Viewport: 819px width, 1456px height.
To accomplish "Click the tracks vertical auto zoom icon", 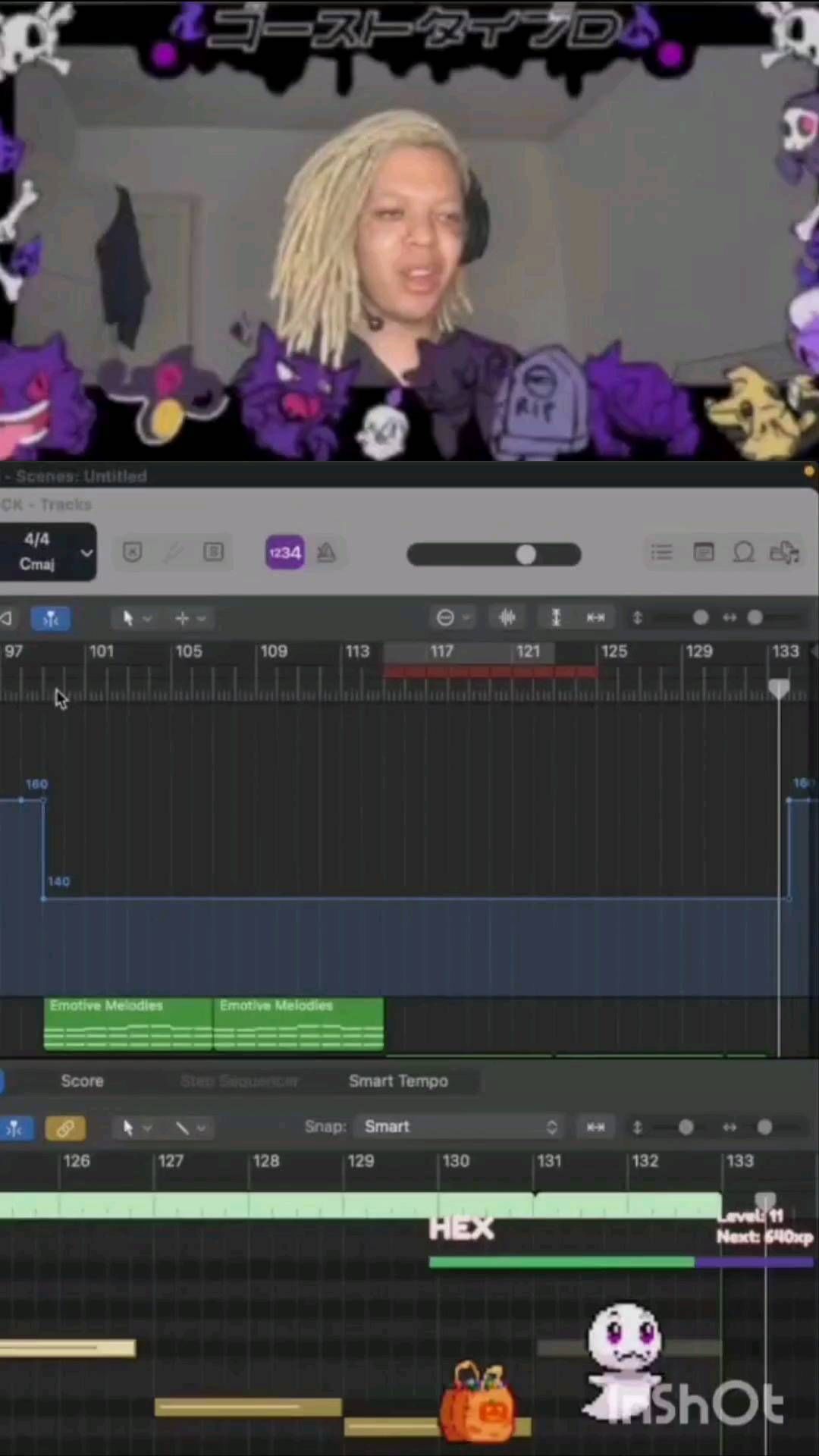I will pyautogui.click(x=556, y=618).
